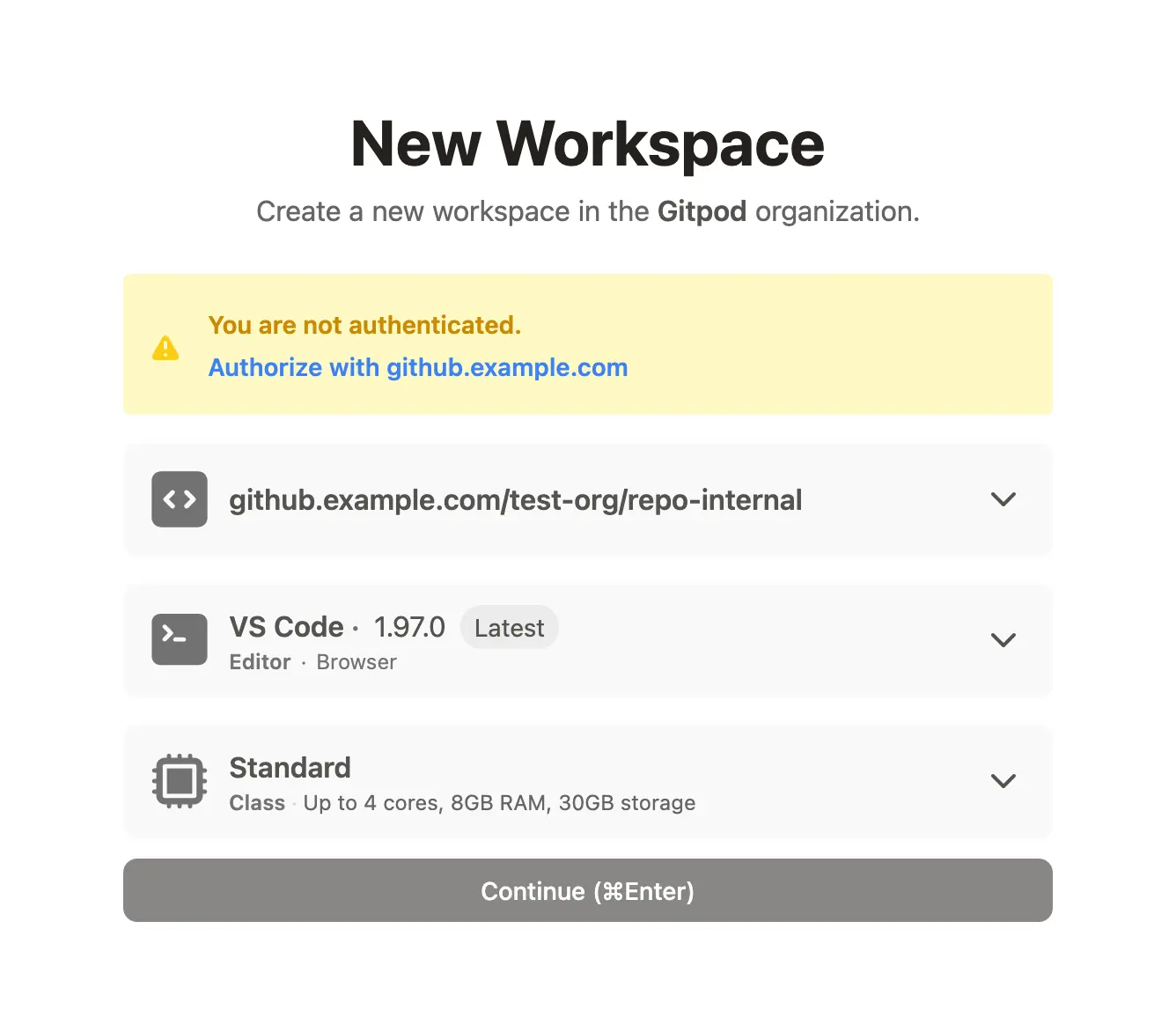Expand the Standard class chevron
The height and width of the screenshot is (1025, 1176).
(1003, 781)
